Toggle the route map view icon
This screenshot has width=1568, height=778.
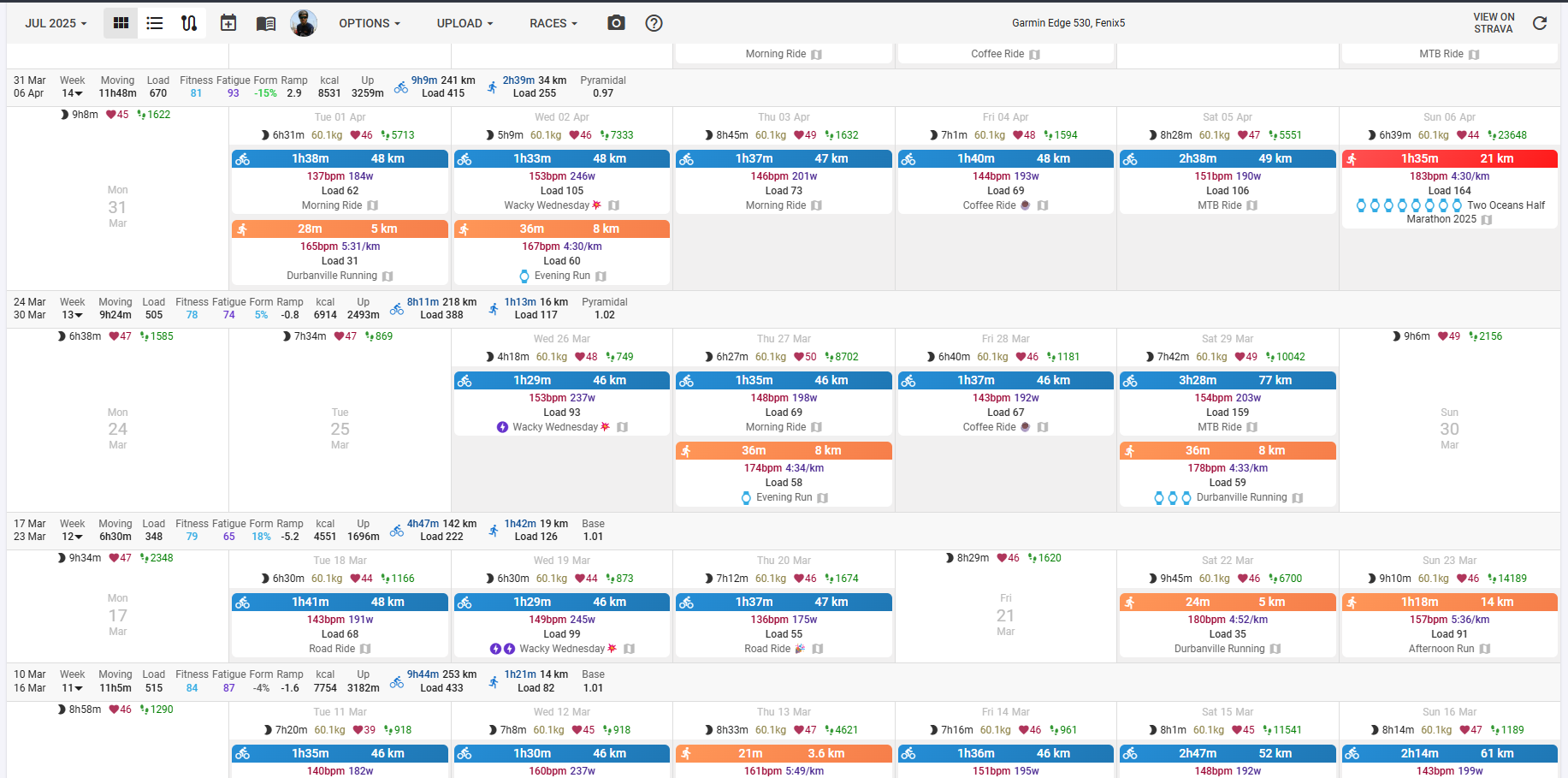click(189, 23)
